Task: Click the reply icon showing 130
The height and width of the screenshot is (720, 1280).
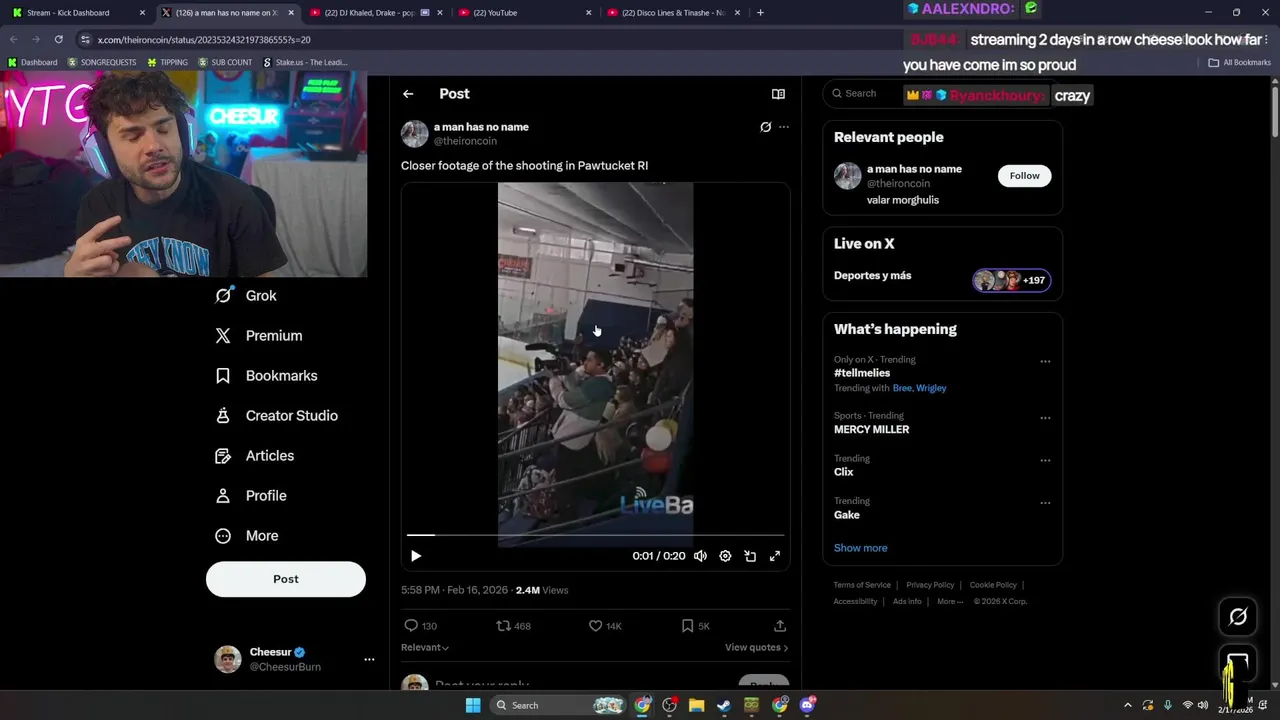Action: pyautogui.click(x=411, y=626)
